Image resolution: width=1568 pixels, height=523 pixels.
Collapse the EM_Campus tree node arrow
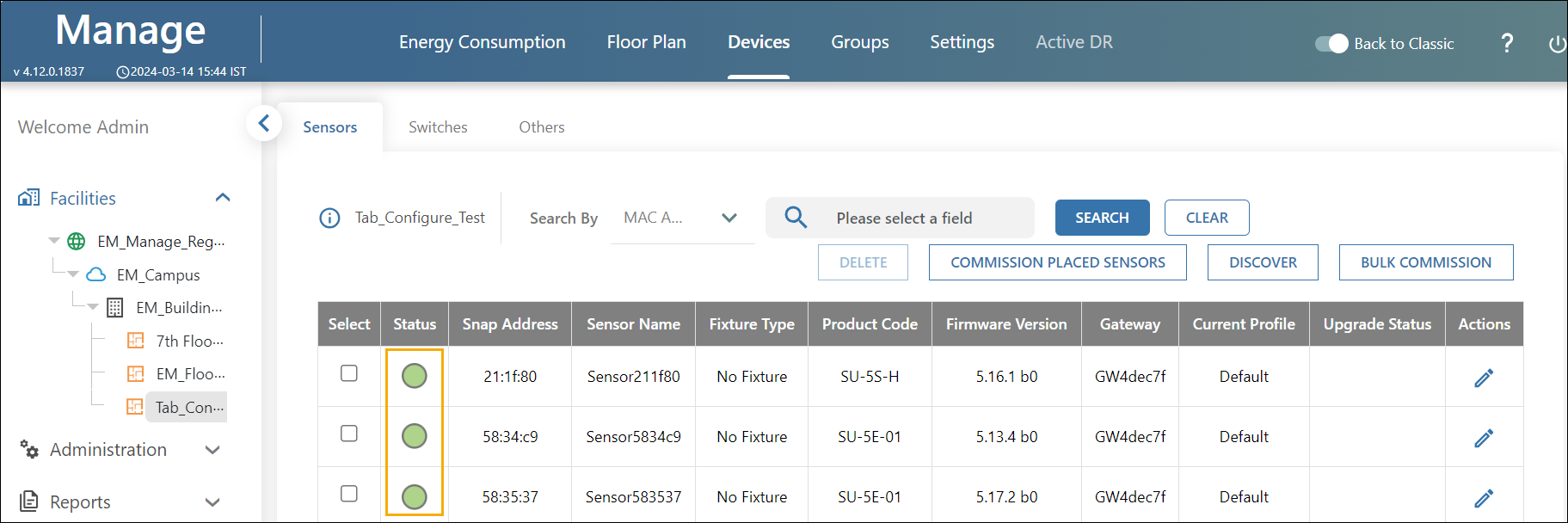73,274
